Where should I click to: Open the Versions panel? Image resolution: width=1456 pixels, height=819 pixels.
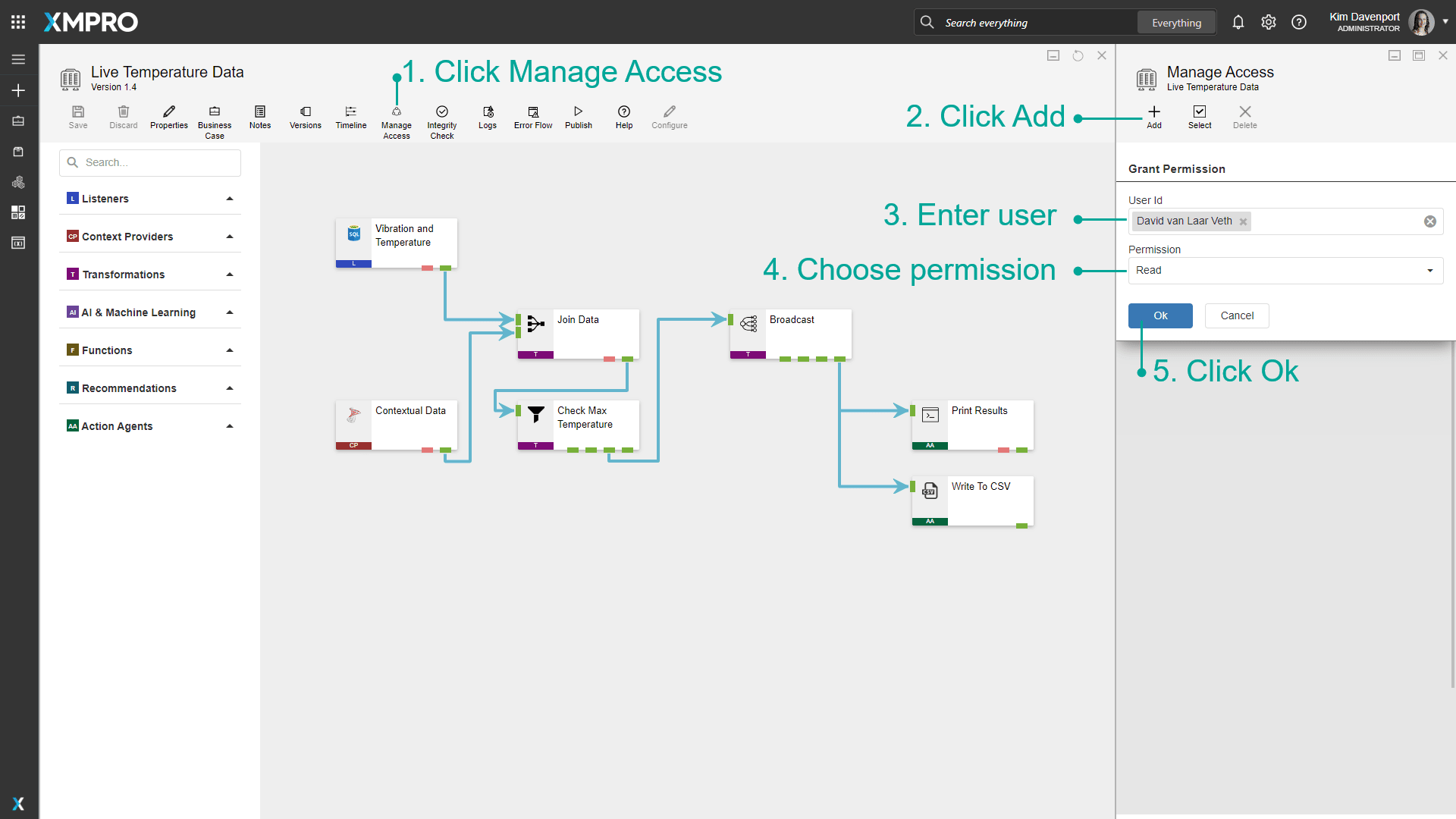(305, 118)
